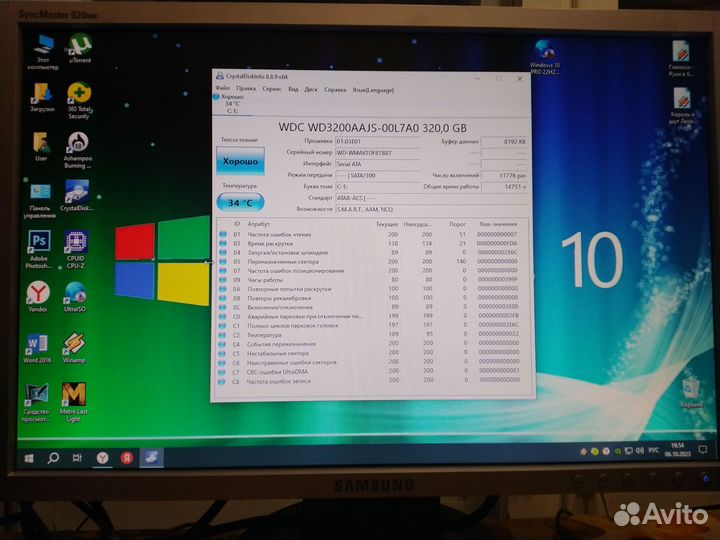
Task: Select row C7 'CRC-ошибки UltraDMA'
Action: (x=373, y=371)
